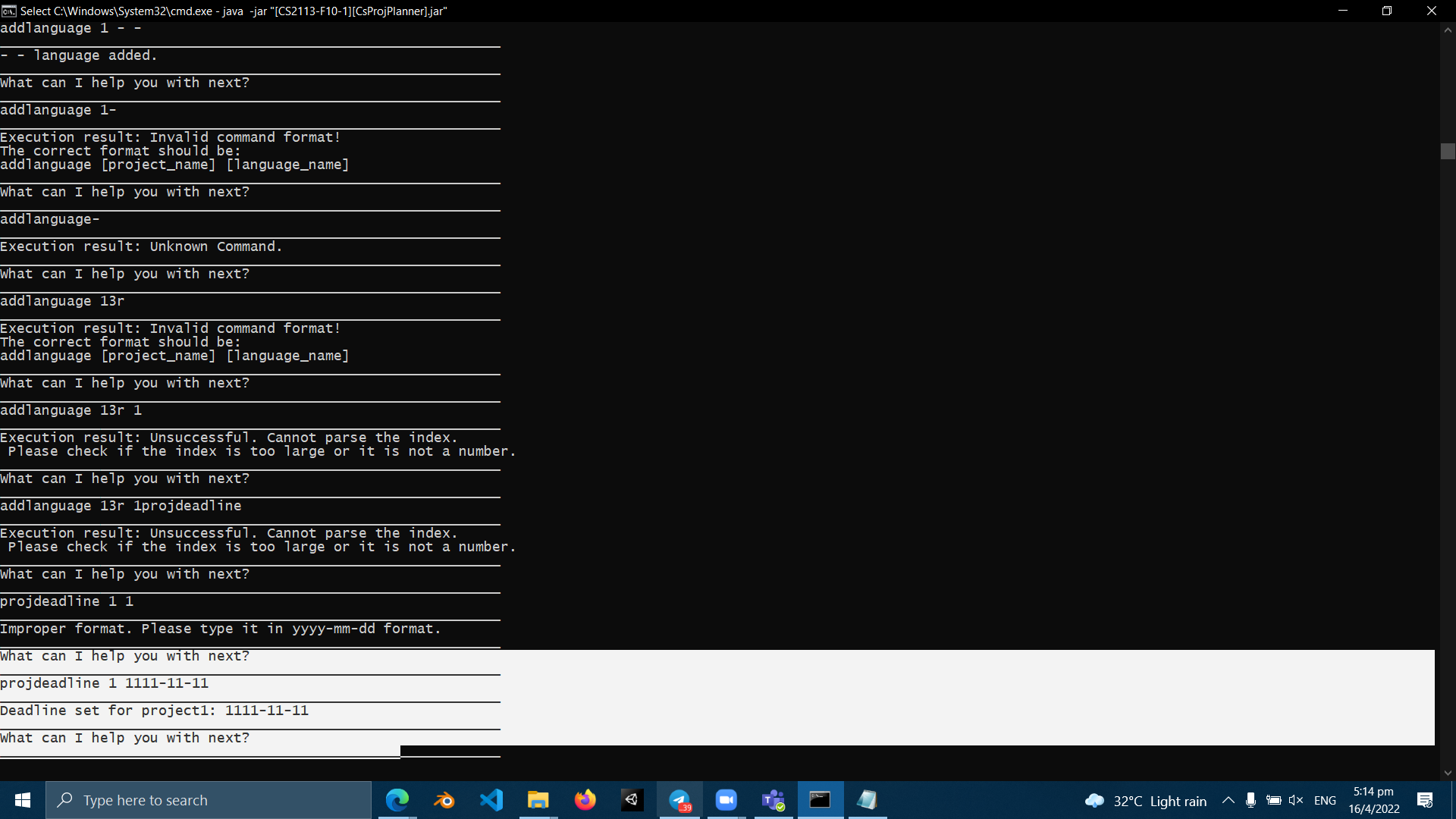
Task: Open Visual Studio Code from the taskbar
Action: click(x=491, y=800)
